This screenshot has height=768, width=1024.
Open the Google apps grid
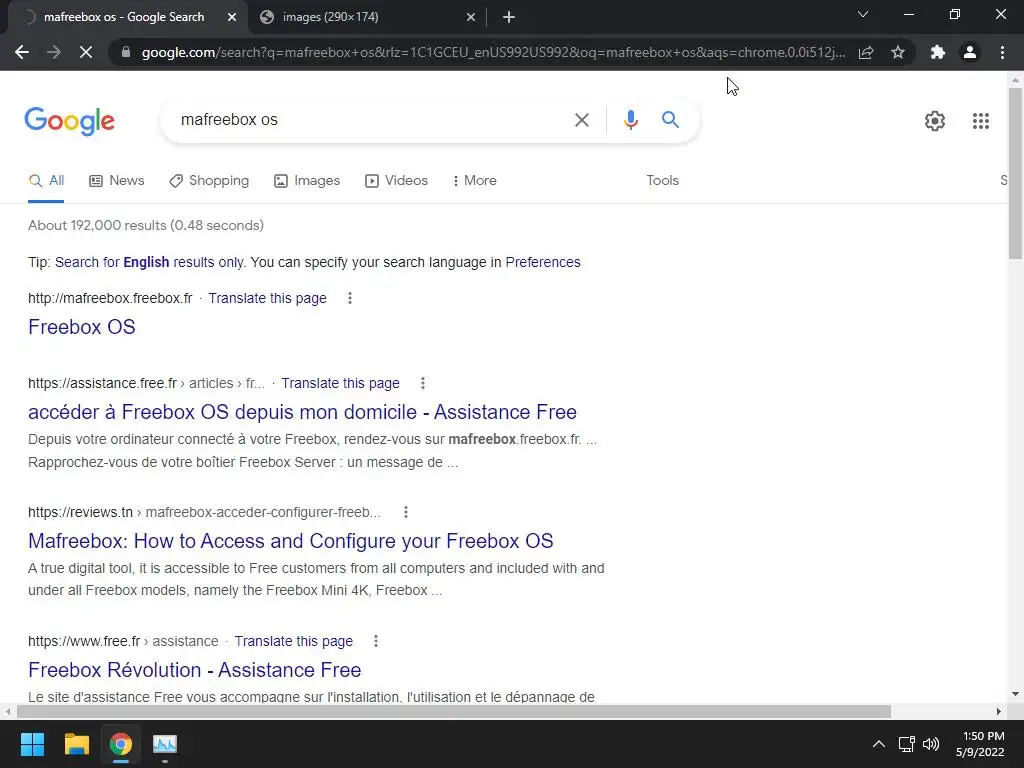pos(980,121)
